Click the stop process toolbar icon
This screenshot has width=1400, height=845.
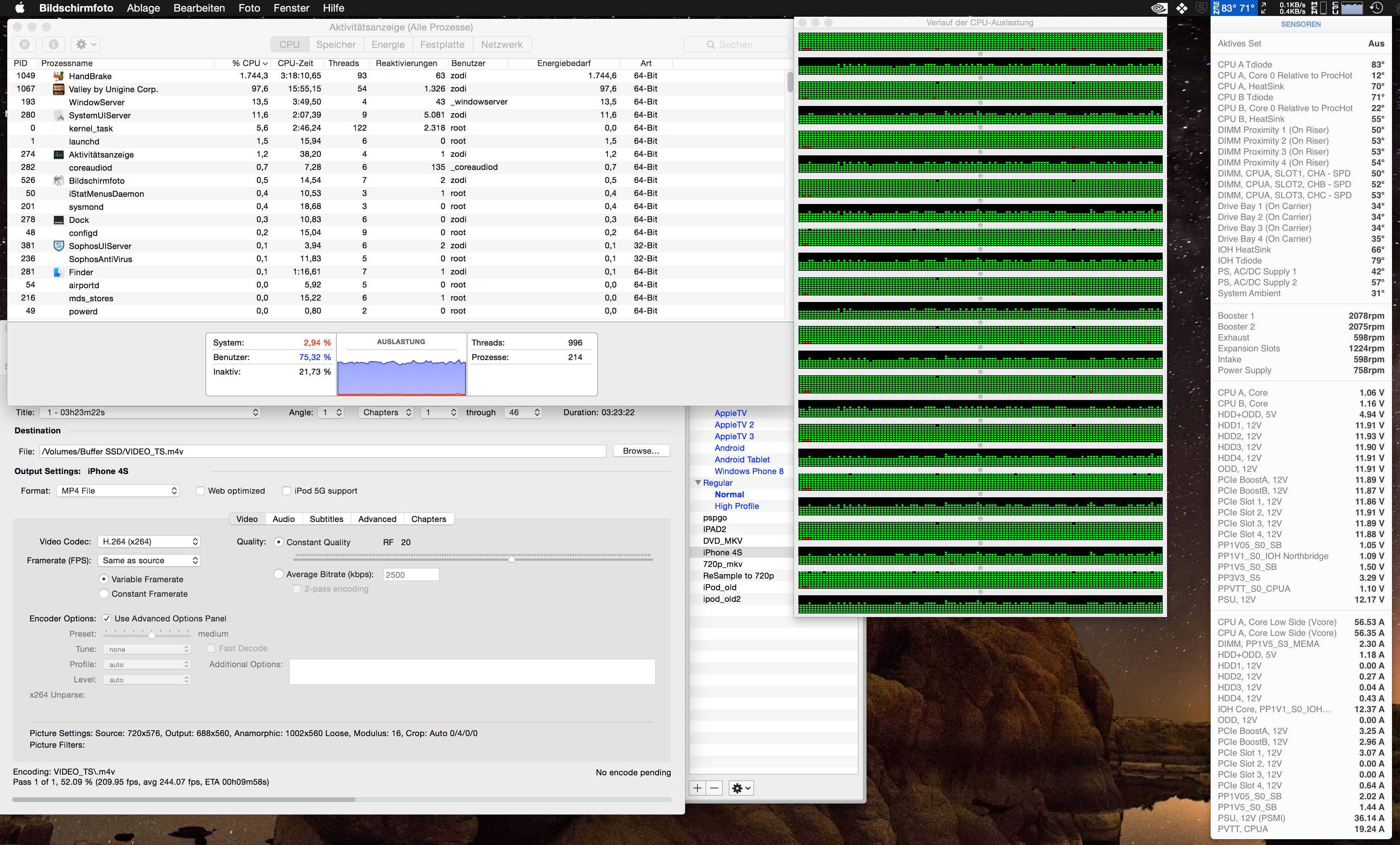click(24, 44)
